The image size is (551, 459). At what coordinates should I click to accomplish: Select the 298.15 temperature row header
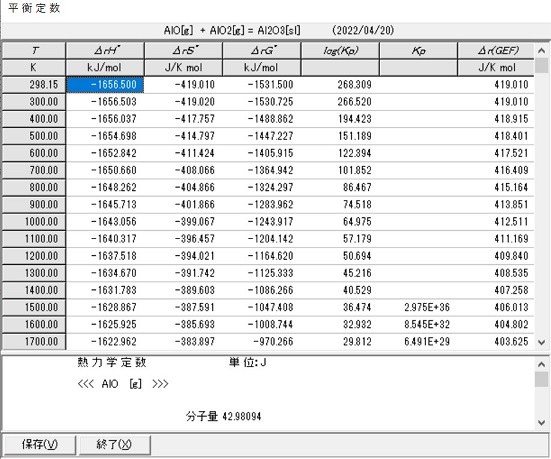pos(34,85)
